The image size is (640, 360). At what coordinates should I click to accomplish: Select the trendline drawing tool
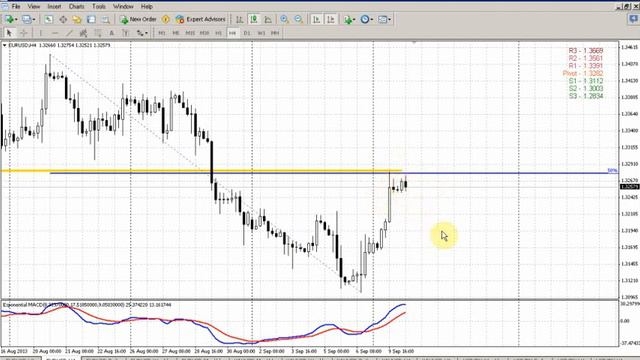tap(69, 33)
